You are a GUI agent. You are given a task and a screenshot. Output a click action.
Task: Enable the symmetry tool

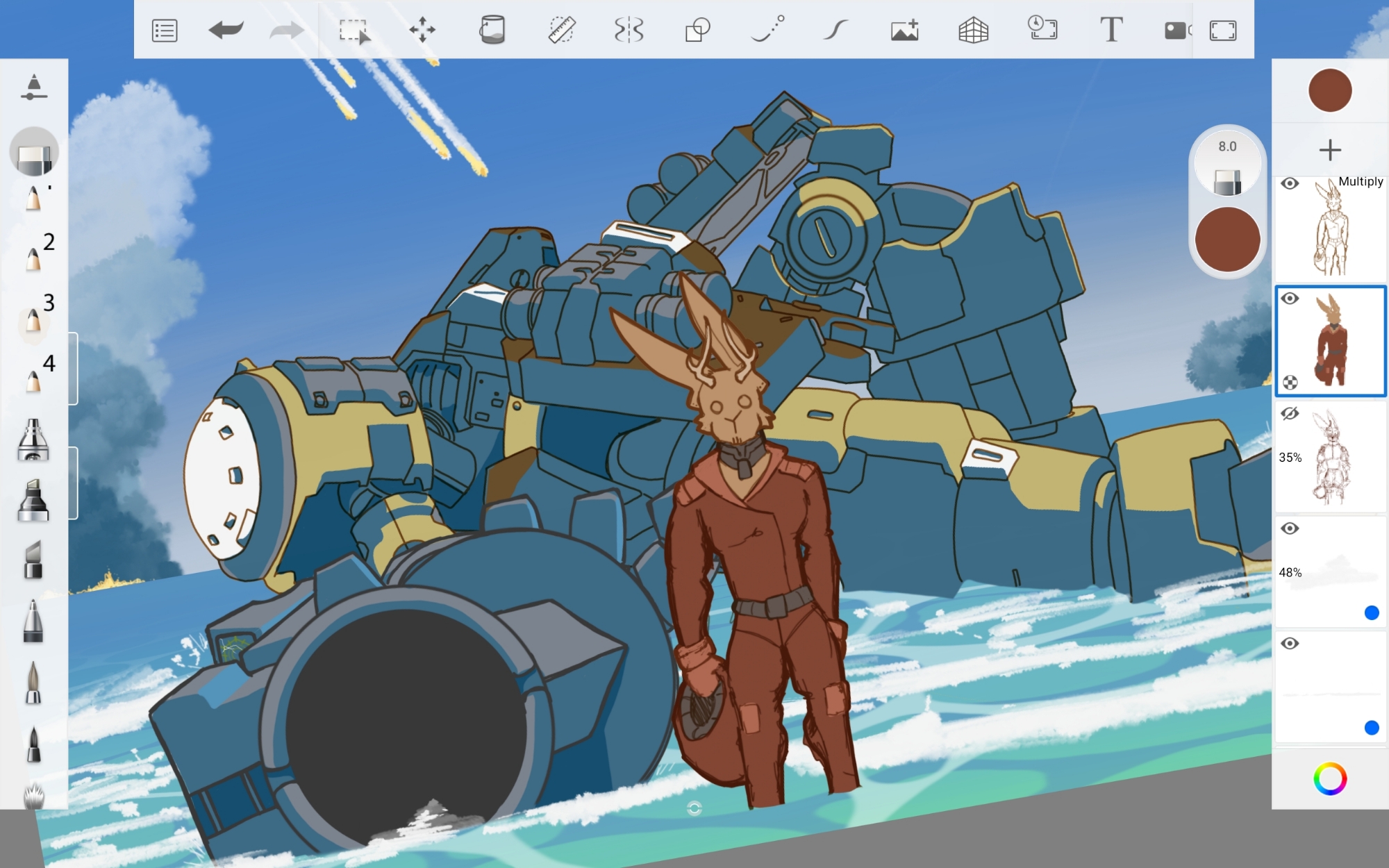(629, 31)
